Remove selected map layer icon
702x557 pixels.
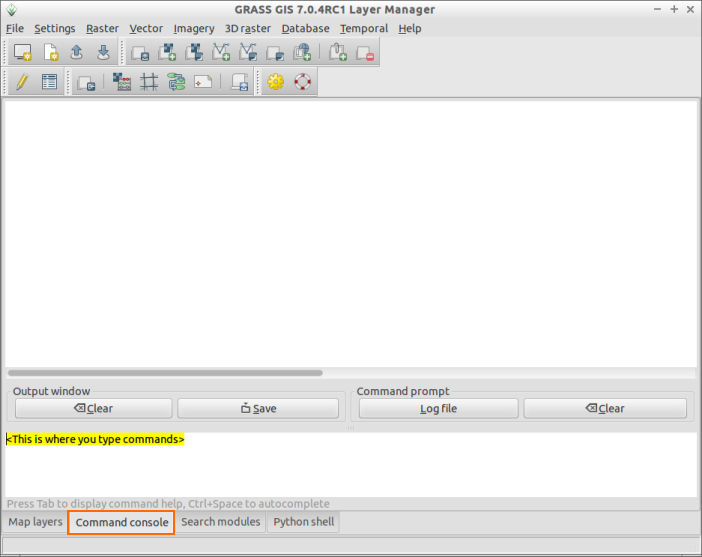point(365,53)
